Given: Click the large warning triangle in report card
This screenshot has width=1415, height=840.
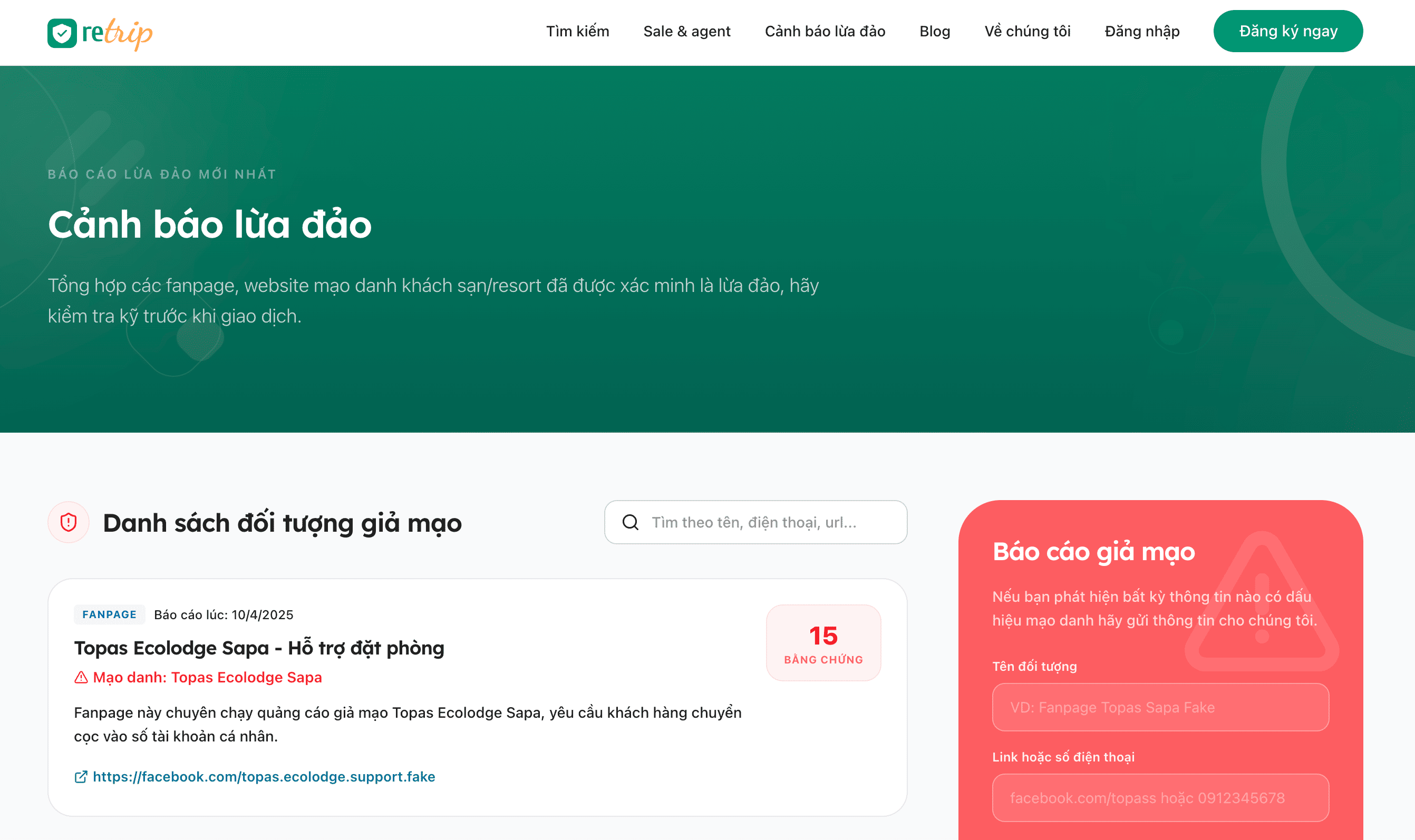Looking at the screenshot, I should pyautogui.click(x=1262, y=601).
